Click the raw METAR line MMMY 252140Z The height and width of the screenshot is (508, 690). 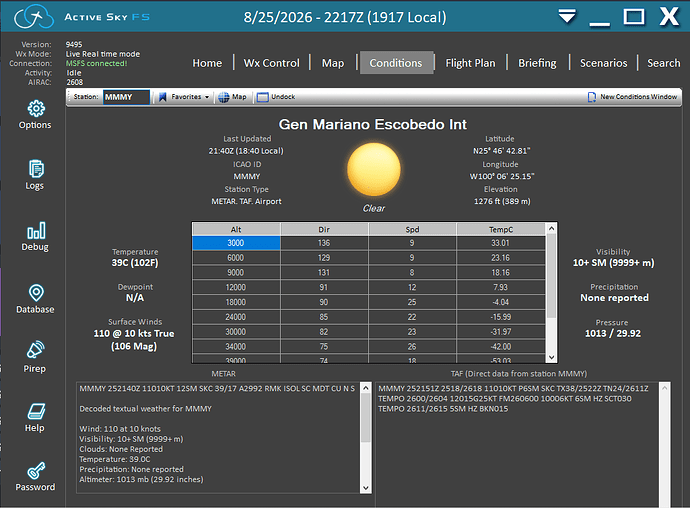[217, 389]
